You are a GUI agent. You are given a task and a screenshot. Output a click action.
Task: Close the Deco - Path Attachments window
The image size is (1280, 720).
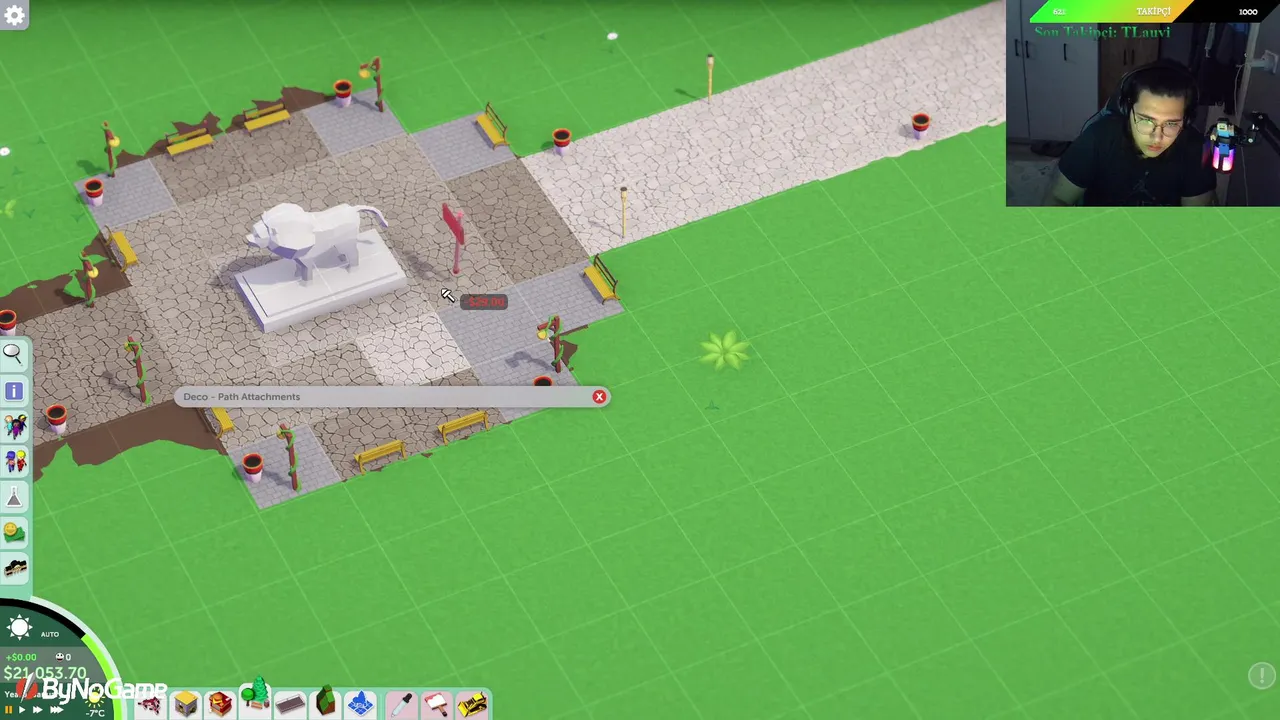[x=599, y=397]
